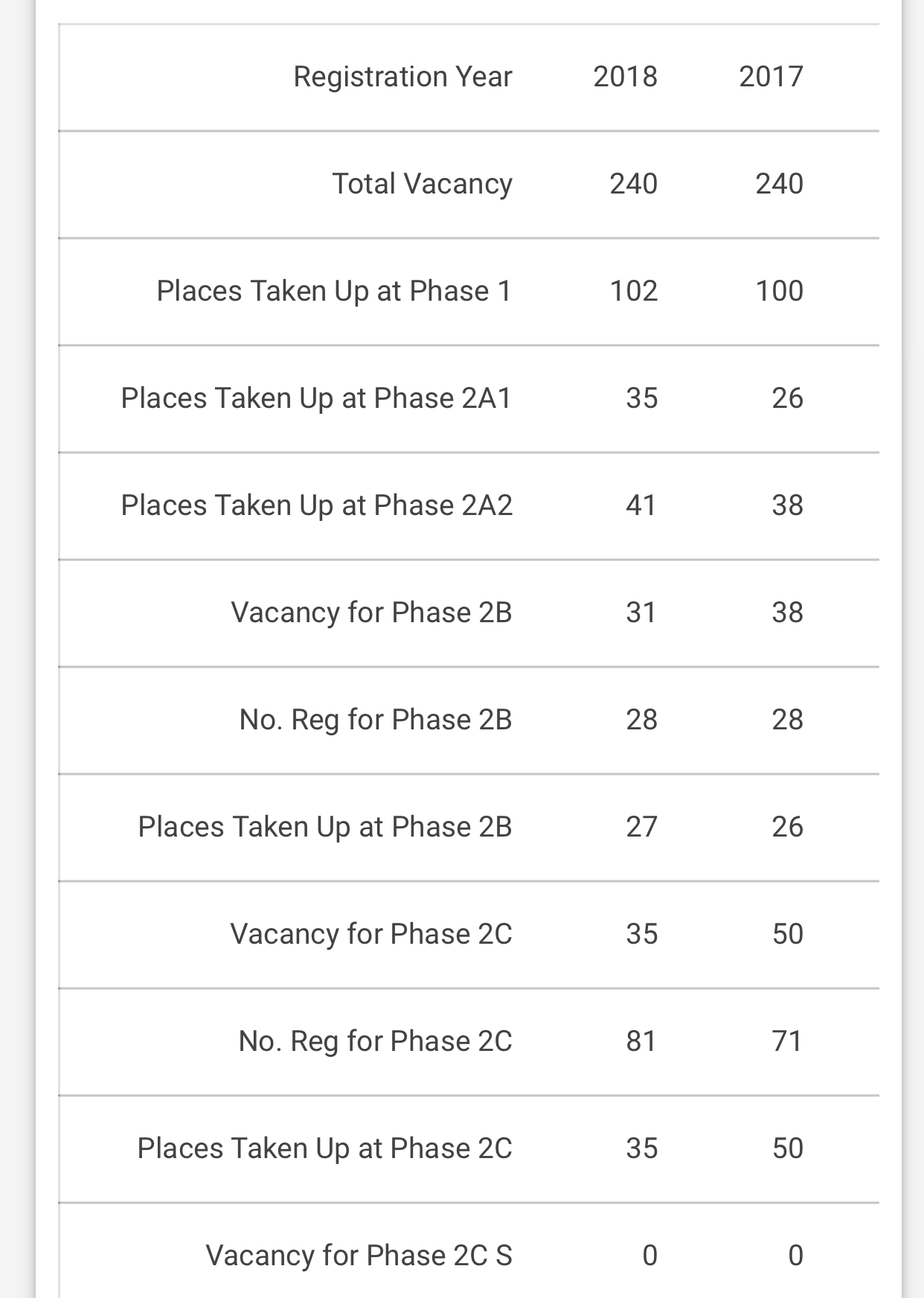
Task: Click the Vacancy for Phase 2C S label
Action: (x=359, y=1256)
